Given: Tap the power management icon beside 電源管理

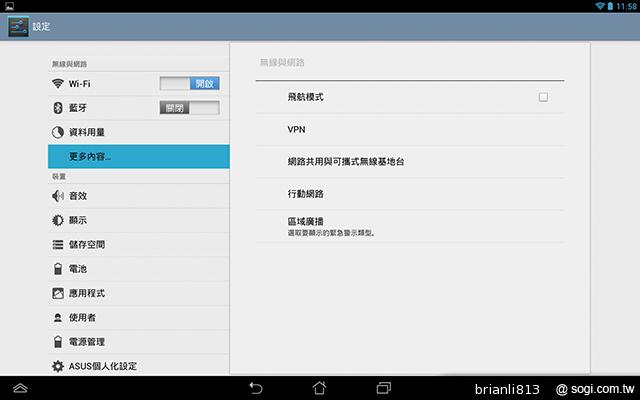Looking at the screenshot, I should click(x=58, y=342).
